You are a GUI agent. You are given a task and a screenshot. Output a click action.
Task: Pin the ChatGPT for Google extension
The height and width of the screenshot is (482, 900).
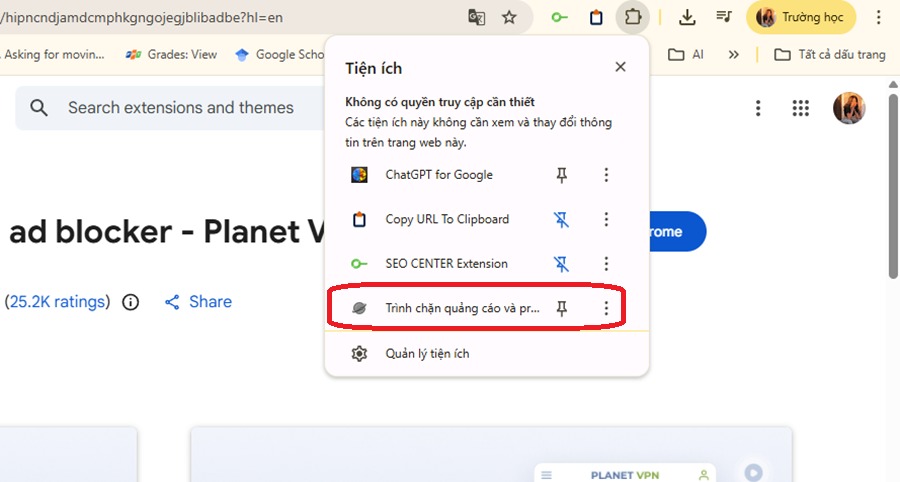point(562,175)
